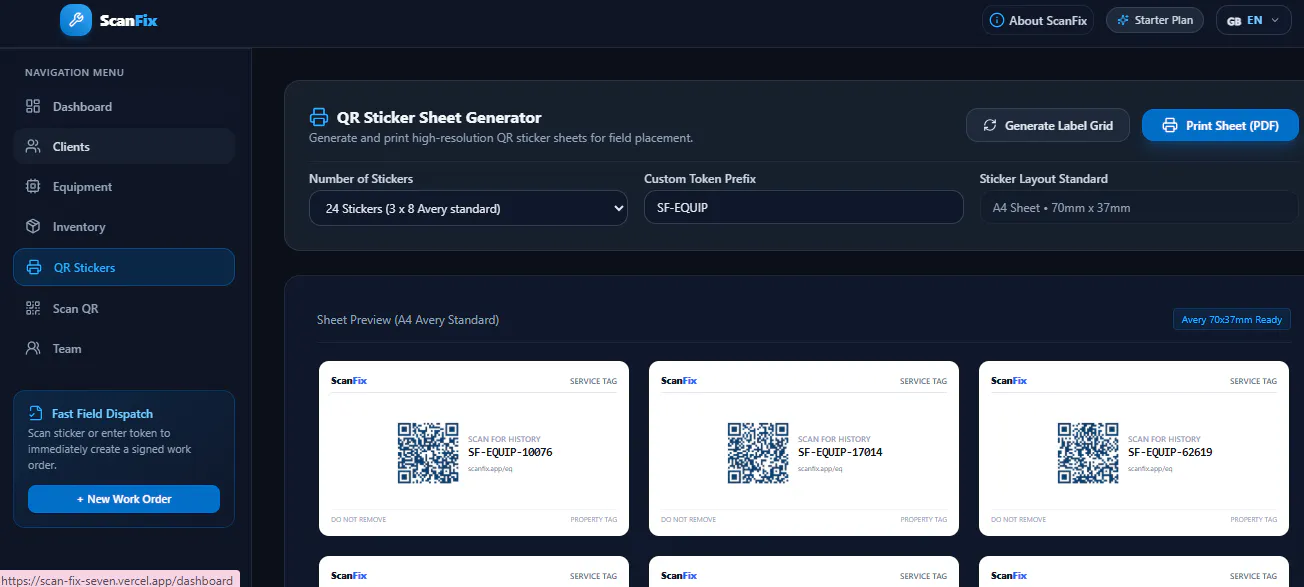Click the token text "SF-EQUIP-62619"
The width and height of the screenshot is (1304, 587).
coord(1170,452)
